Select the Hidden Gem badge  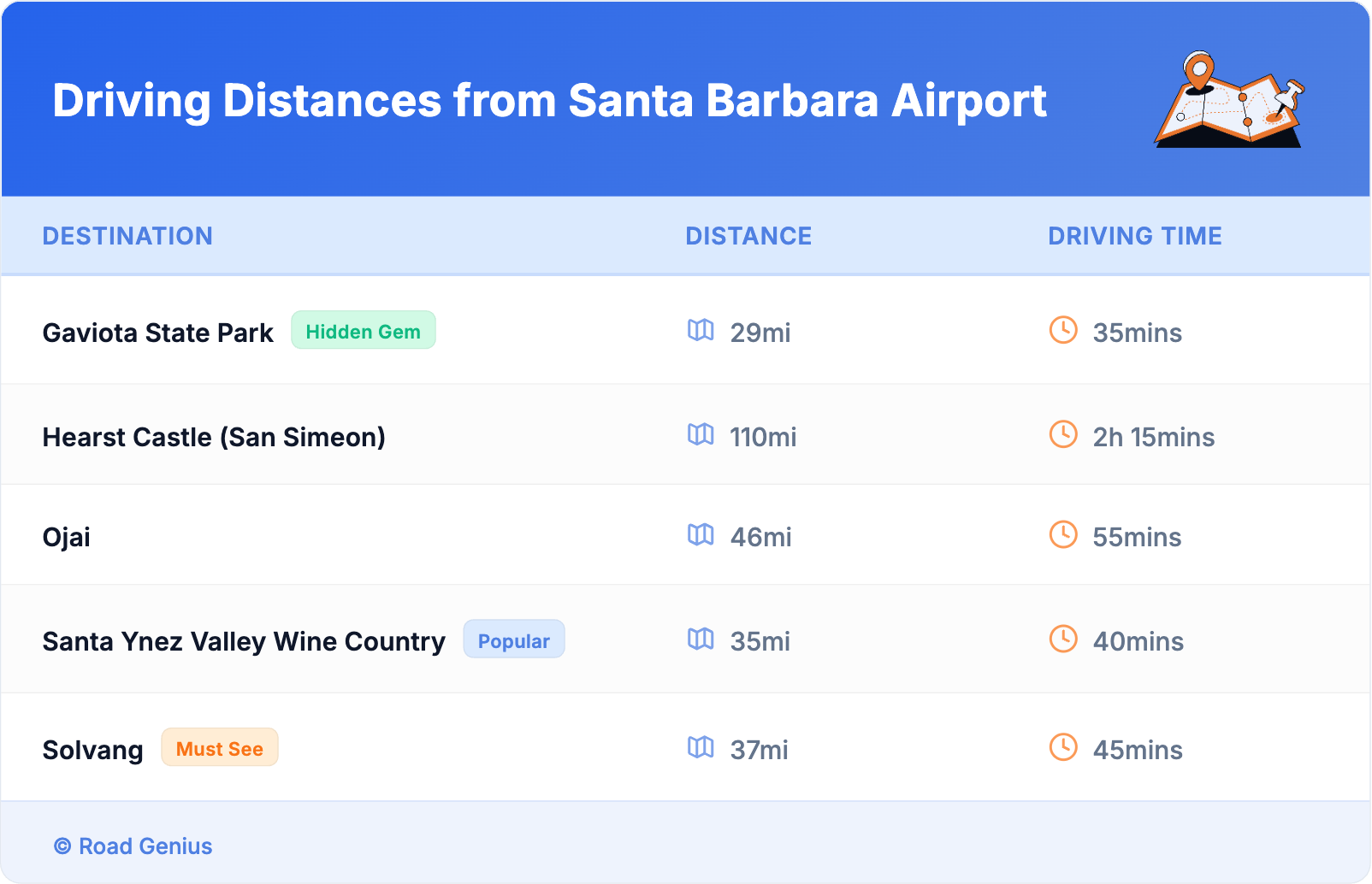(x=364, y=331)
